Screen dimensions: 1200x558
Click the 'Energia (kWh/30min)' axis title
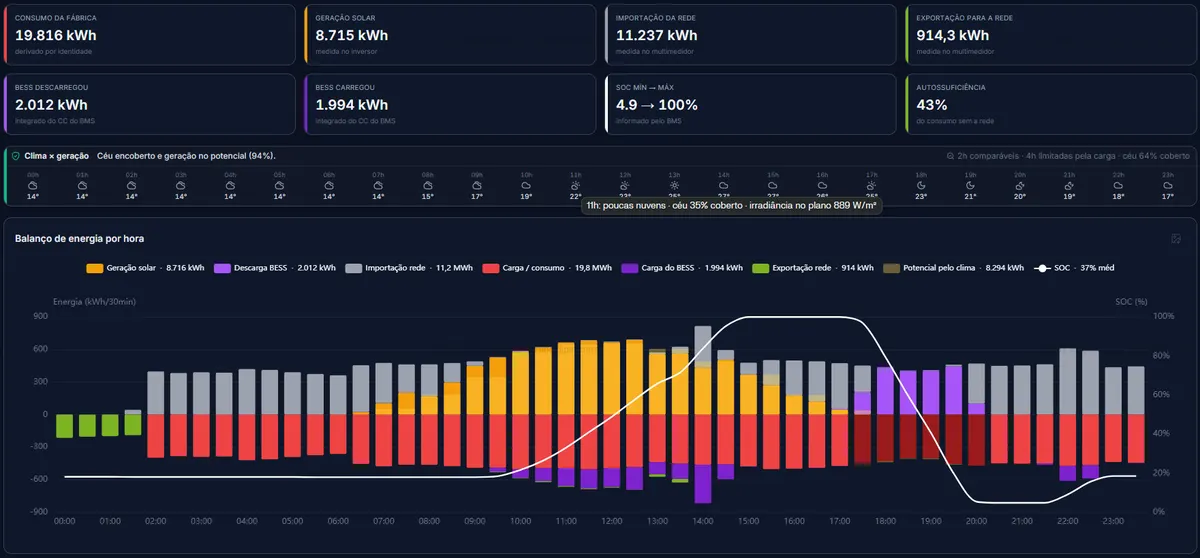click(93, 301)
